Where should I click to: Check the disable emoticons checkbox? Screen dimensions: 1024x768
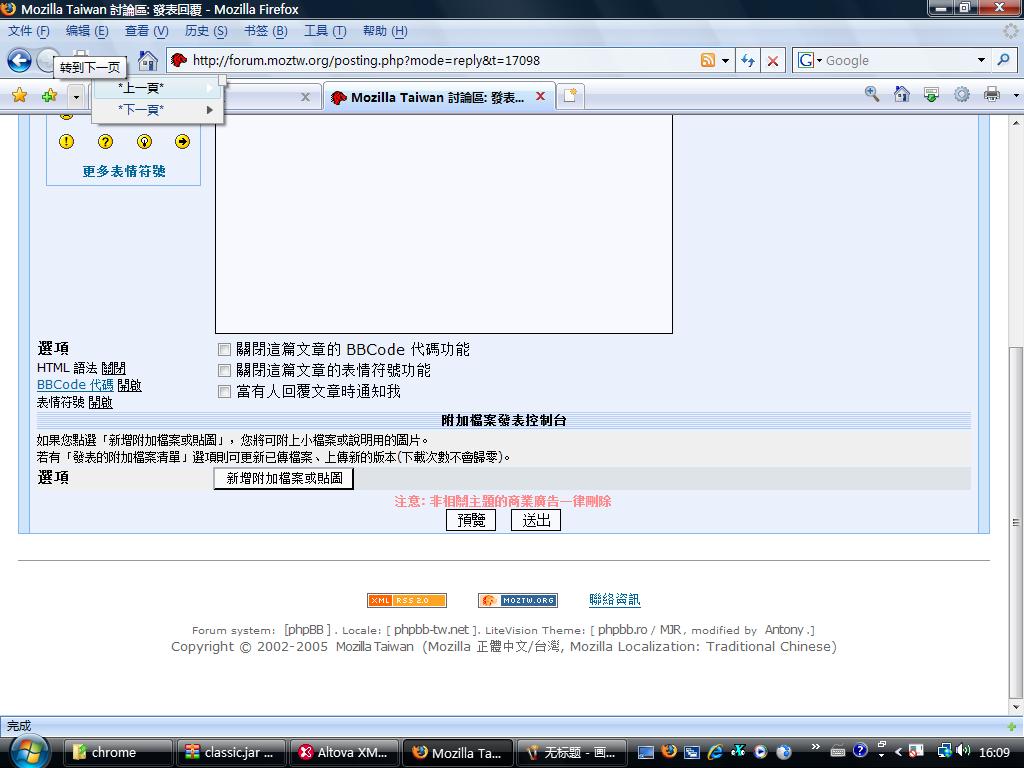pos(225,371)
